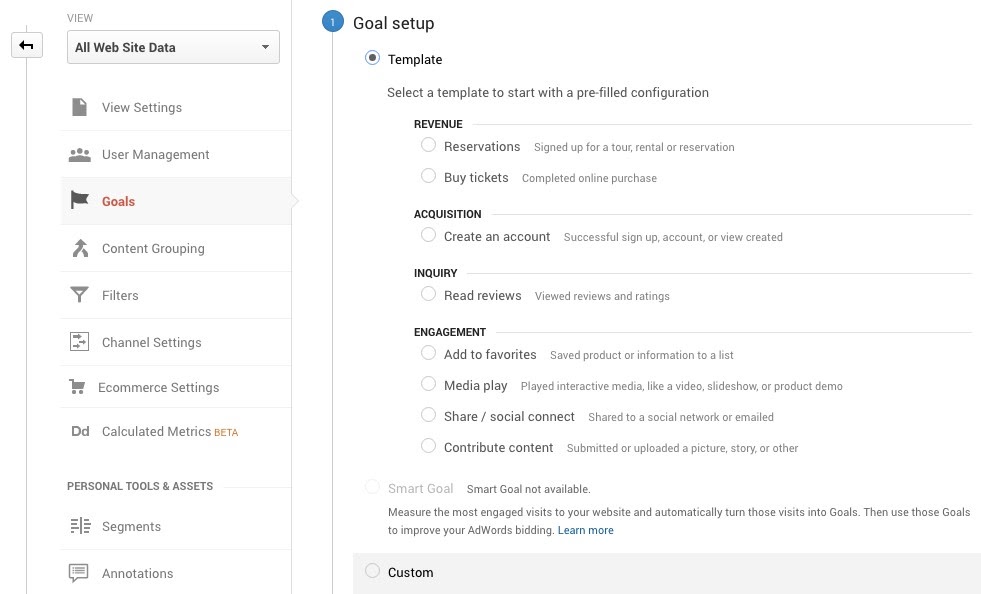
Task: Choose the Buy tickets template option
Action: (428, 176)
